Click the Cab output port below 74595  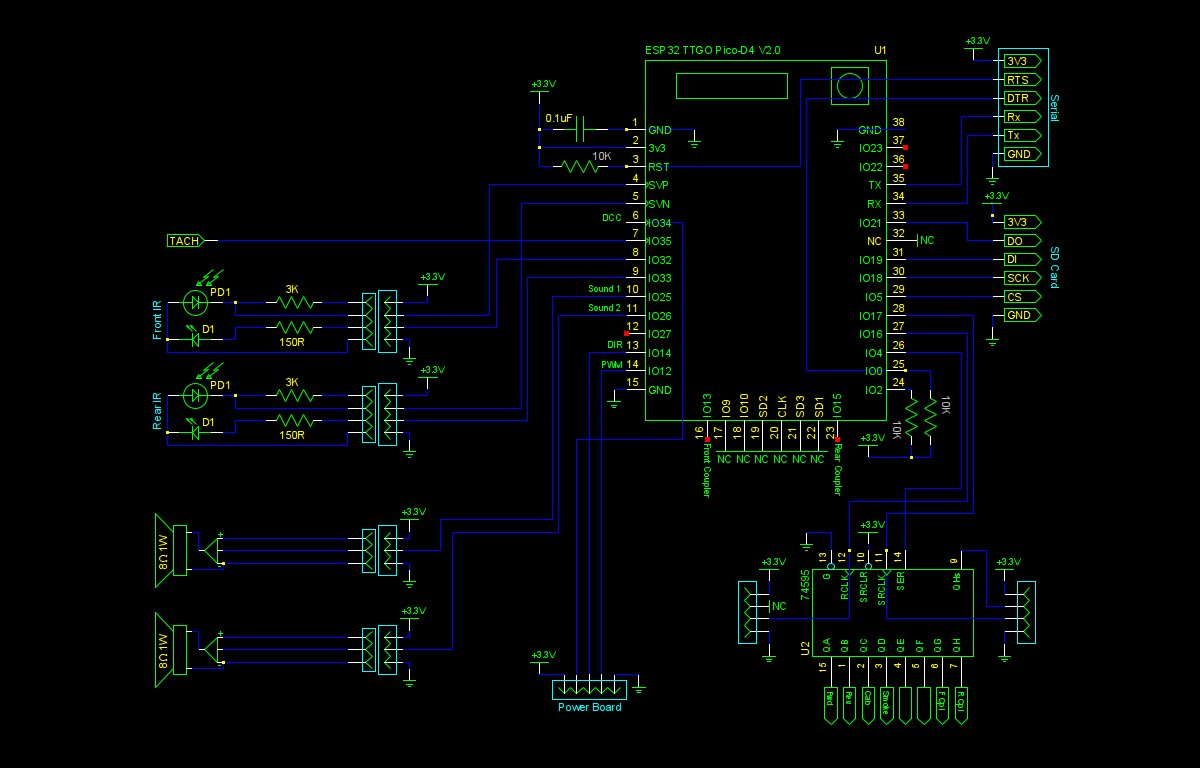[866, 705]
